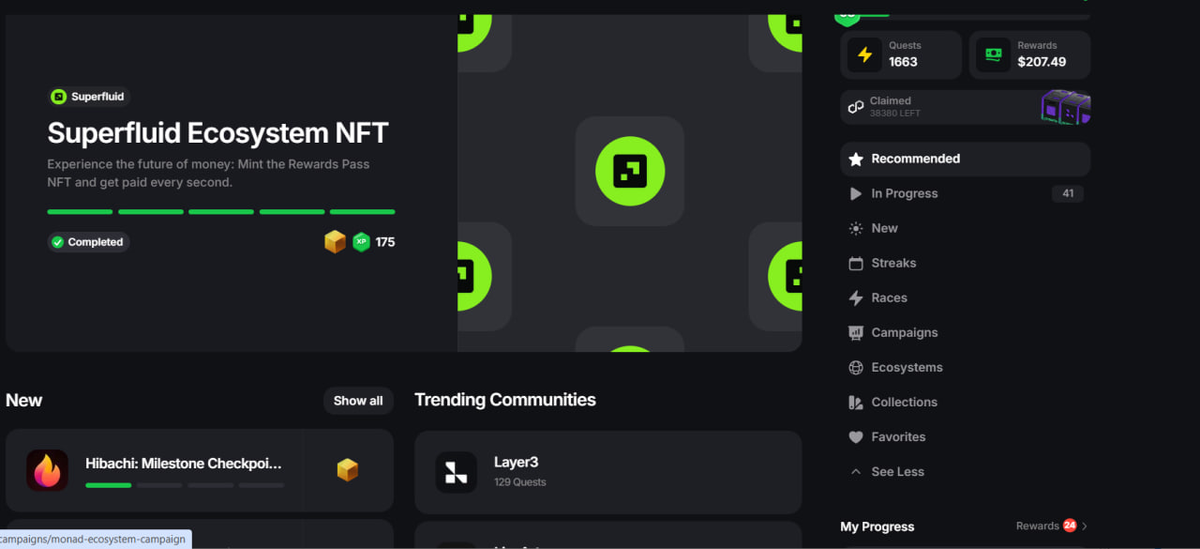
Task: Click the gold cube on Hibachi card
Action: coord(347,470)
